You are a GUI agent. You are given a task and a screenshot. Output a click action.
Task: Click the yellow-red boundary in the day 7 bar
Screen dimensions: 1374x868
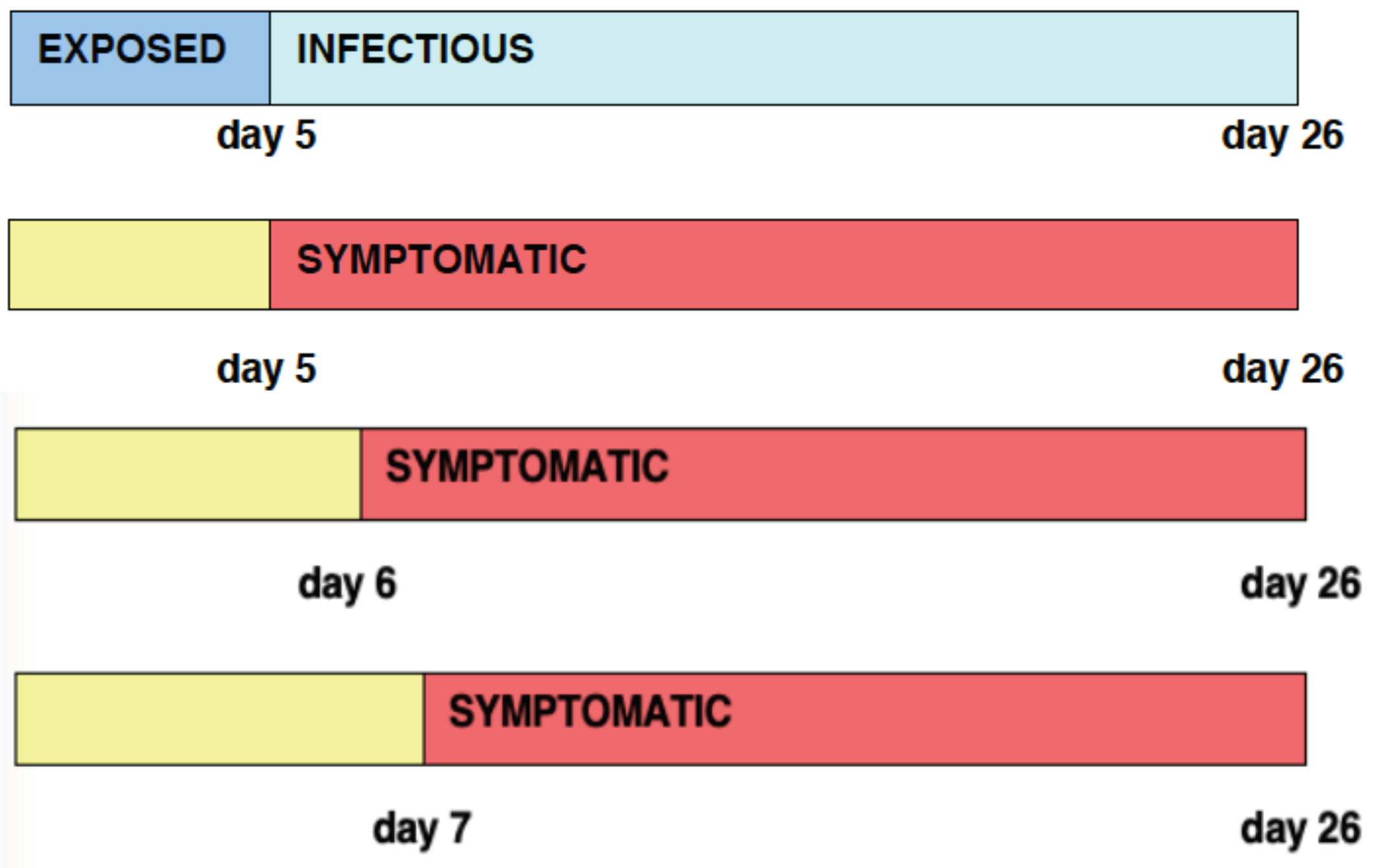(x=425, y=719)
